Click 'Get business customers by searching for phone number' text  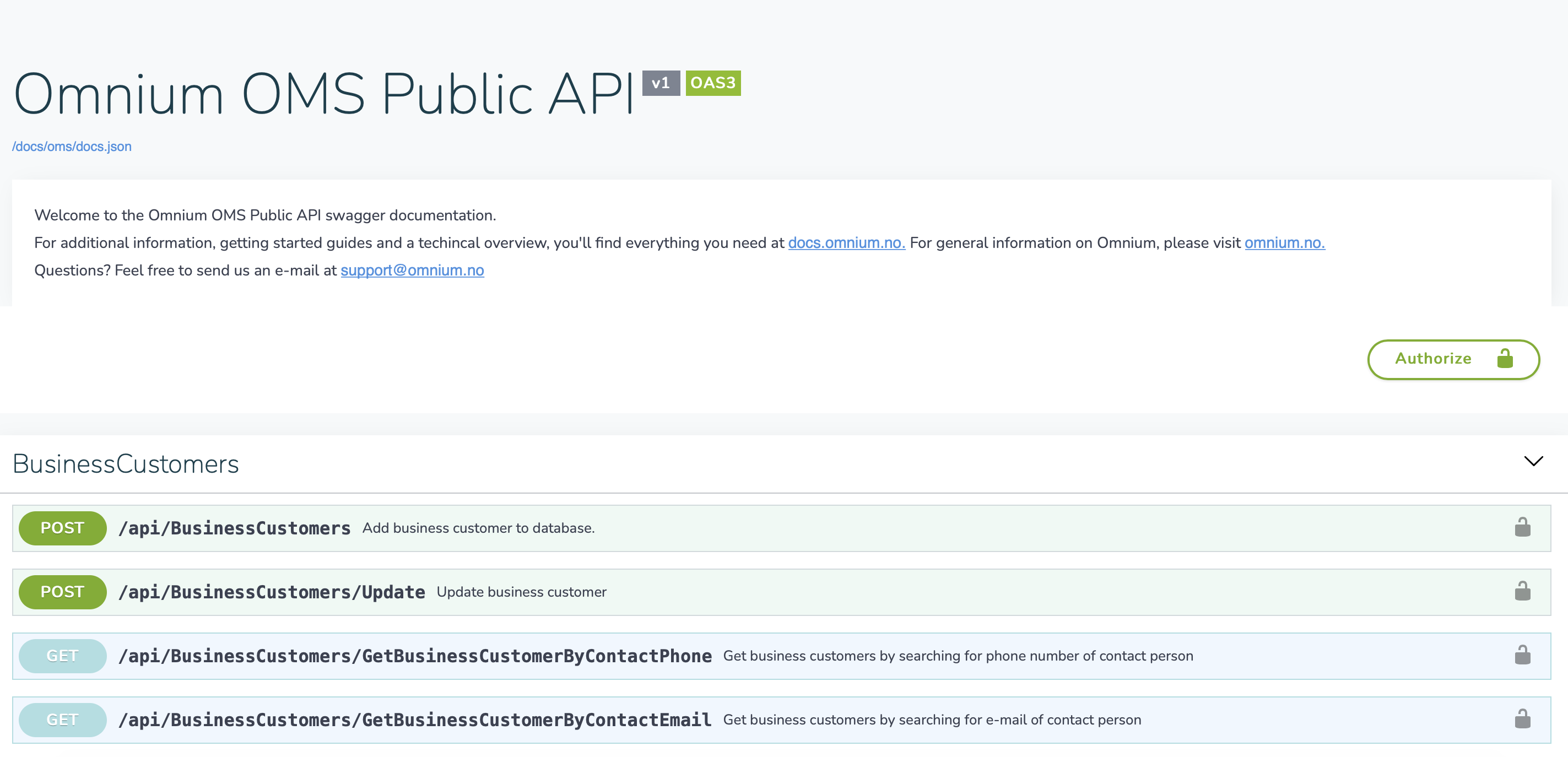958,656
